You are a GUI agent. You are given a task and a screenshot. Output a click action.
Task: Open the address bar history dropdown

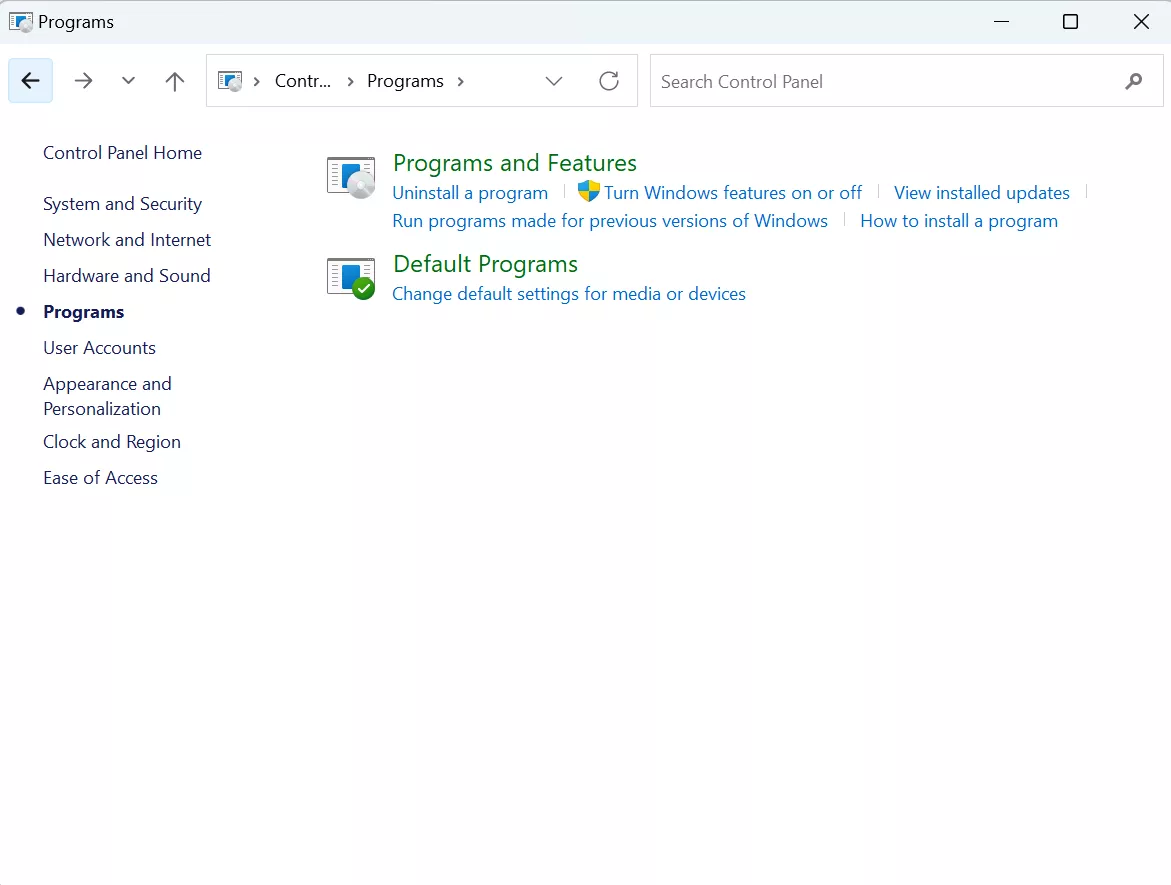tap(553, 81)
